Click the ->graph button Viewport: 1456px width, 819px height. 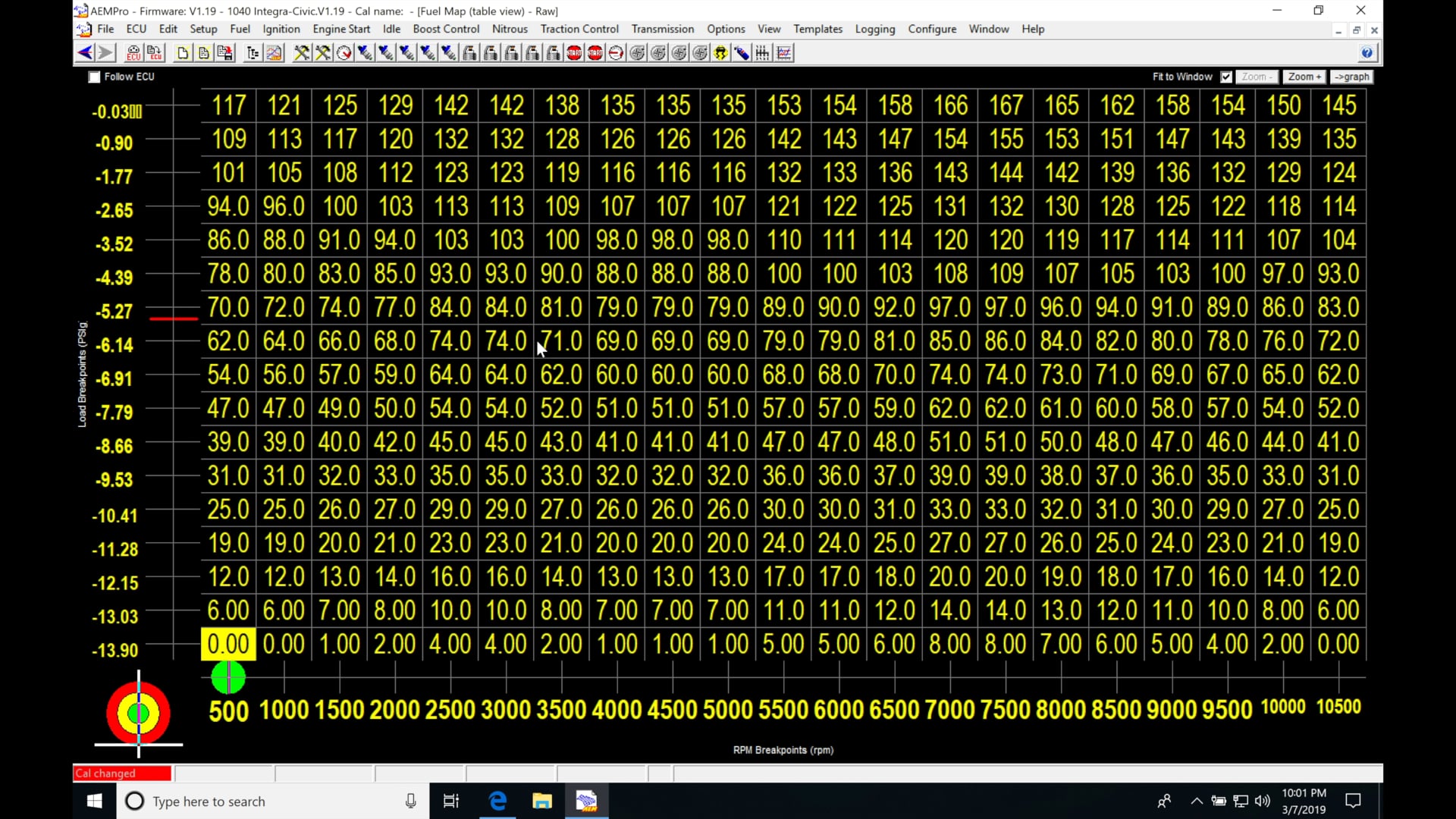click(1352, 77)
